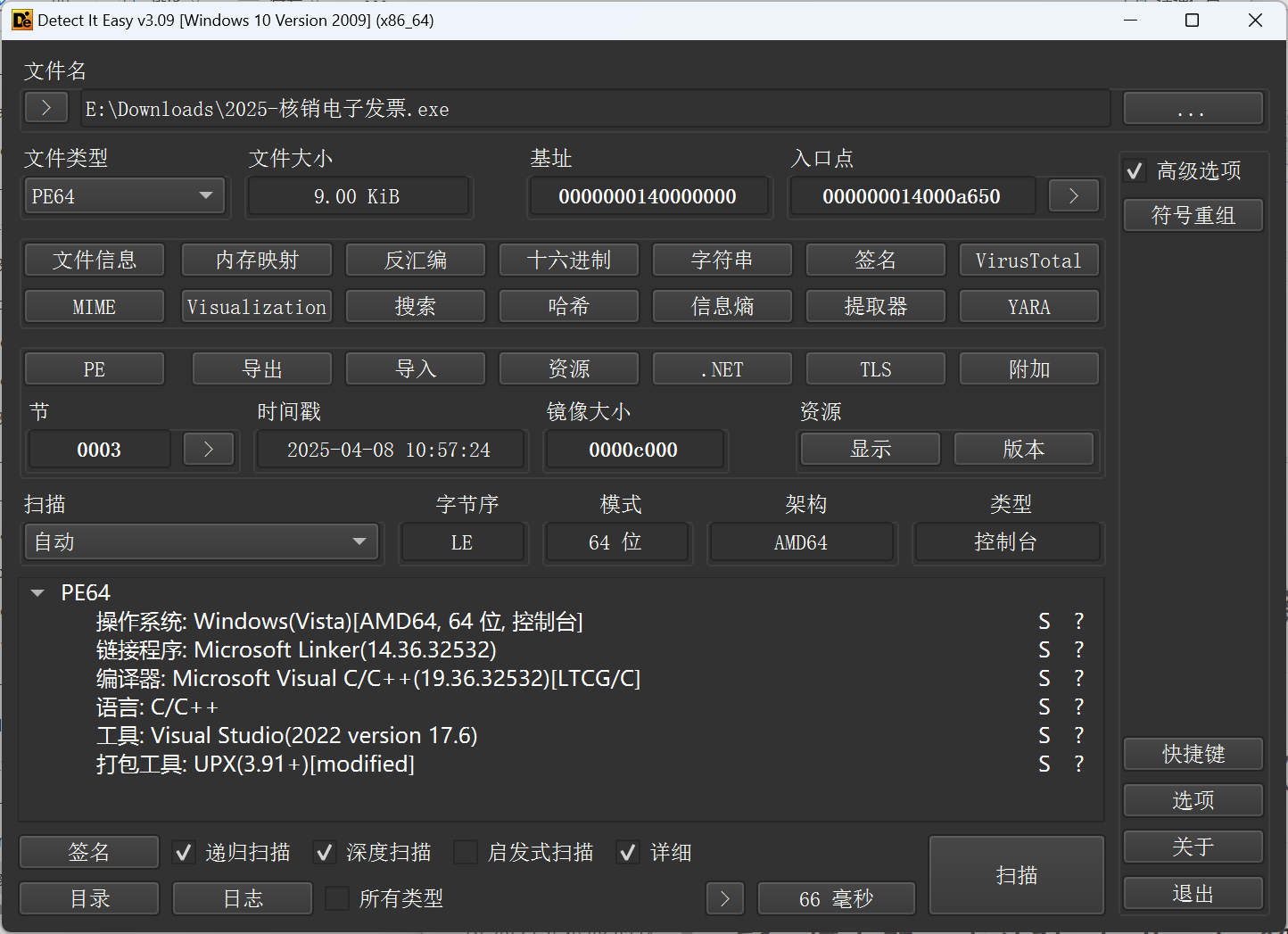The image size is (1288, 934).
Task: Open Visualization button
Action: pyautogui.click(x=257, y=306)
